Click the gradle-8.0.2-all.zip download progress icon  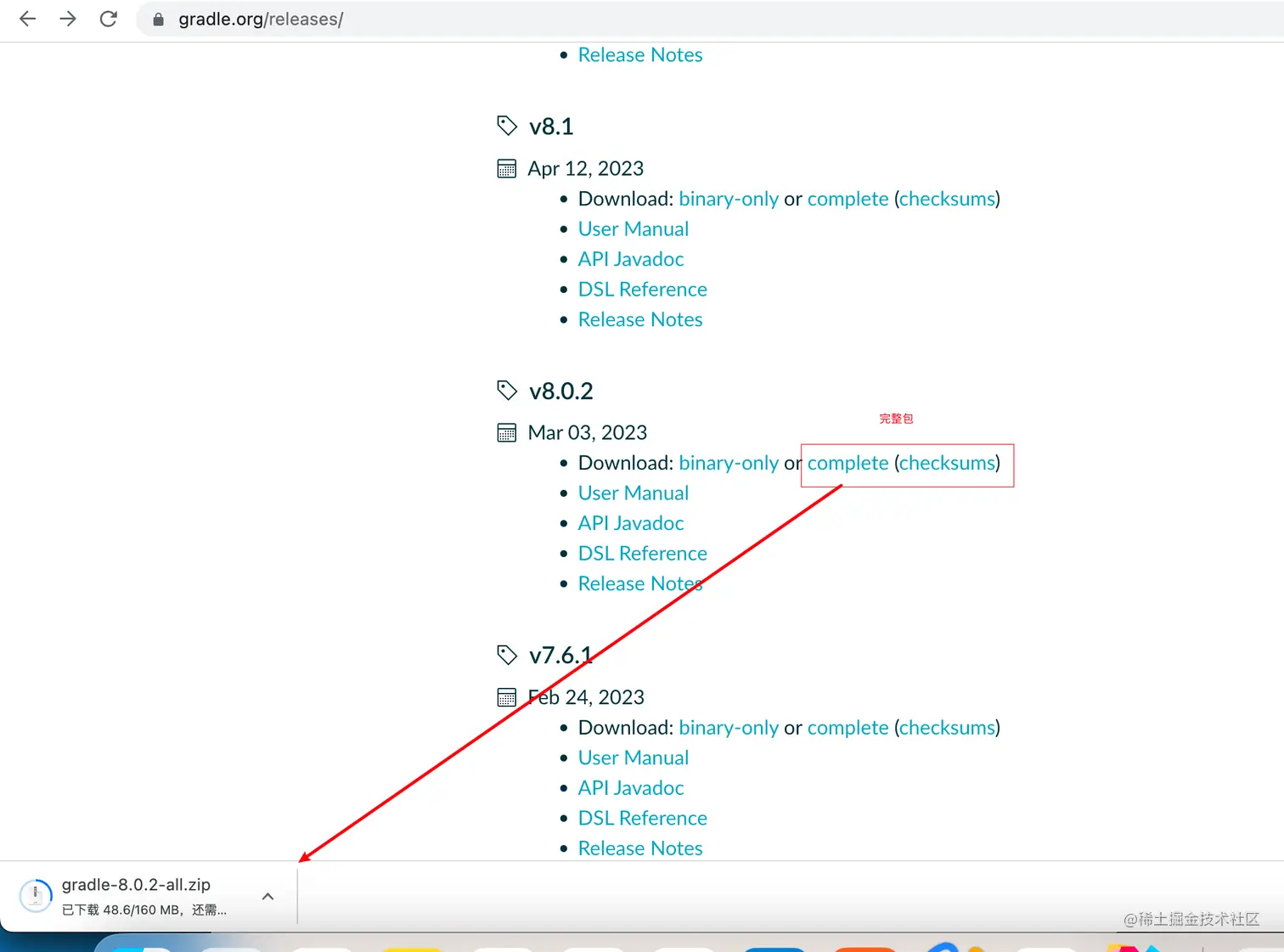[36, 896]
